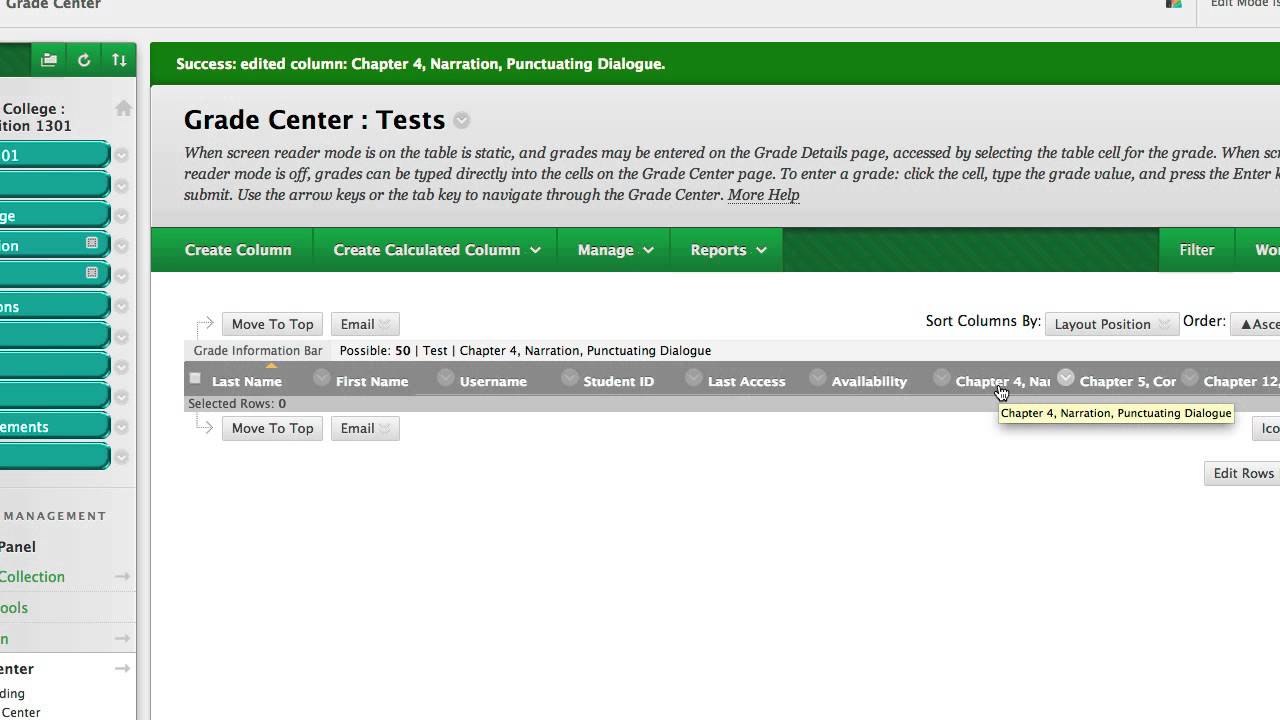The height and width of the screenshot is (720, 1280).
Task: Open the Manage menu
Action: [x=615, y=250]
